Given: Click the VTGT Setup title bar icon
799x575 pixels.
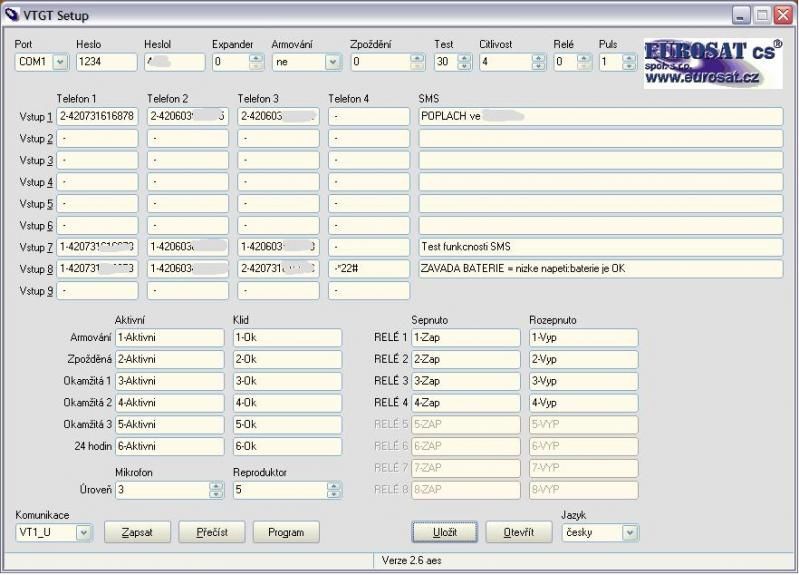Looking at the screenshot, I should (x=13, y=15).
